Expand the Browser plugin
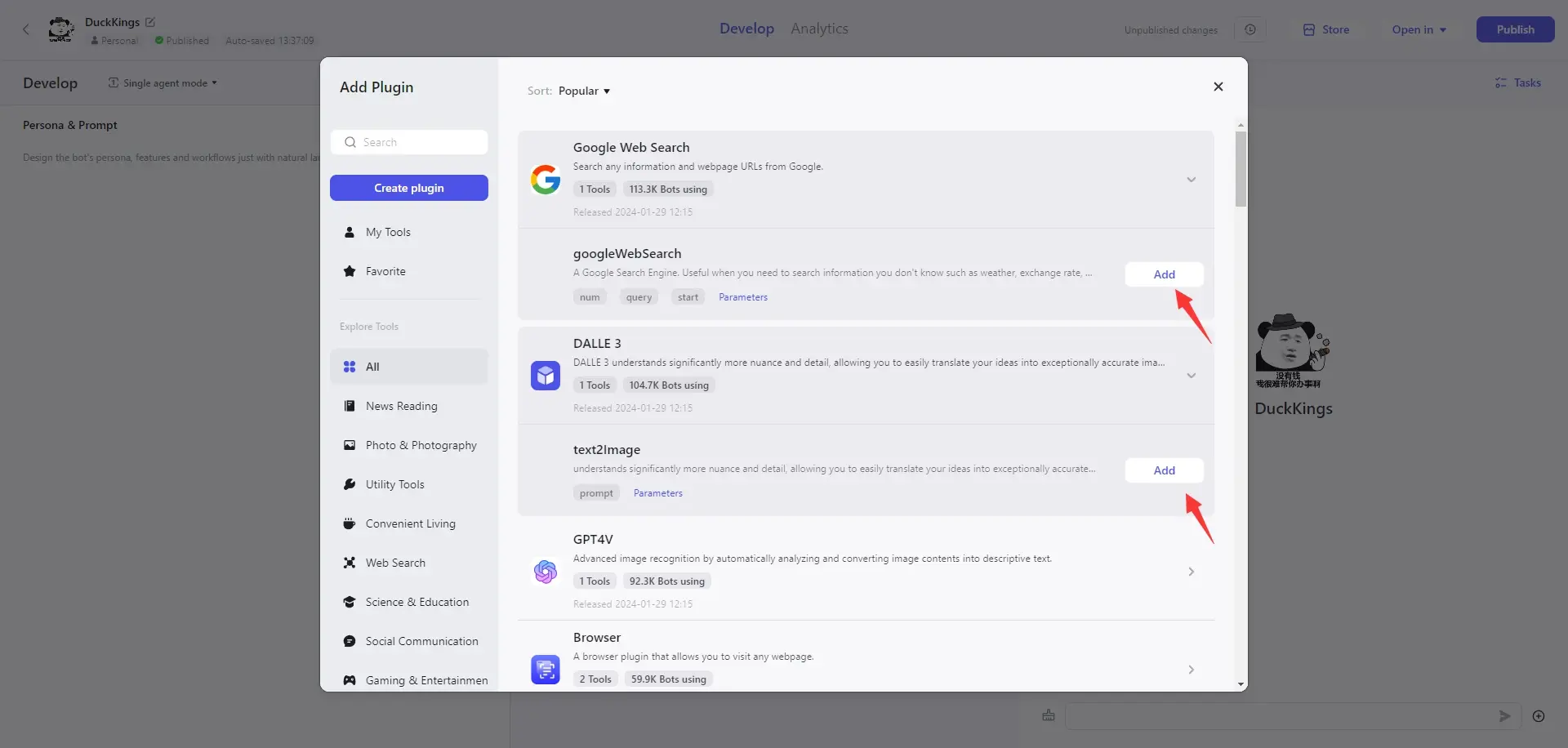The height and width of the screenshot is (748, 1568). 1191,670
